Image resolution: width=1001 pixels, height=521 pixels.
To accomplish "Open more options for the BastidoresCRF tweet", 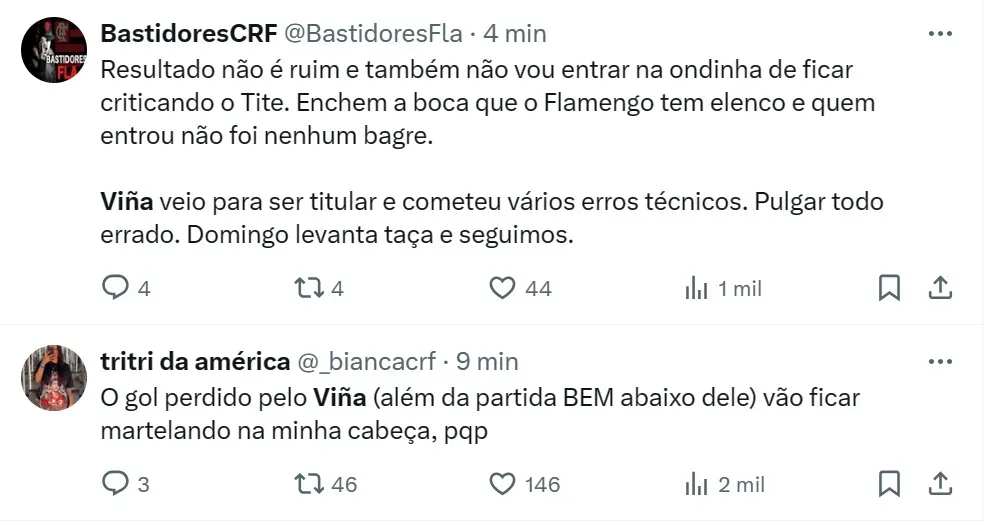I will point(940,34).
